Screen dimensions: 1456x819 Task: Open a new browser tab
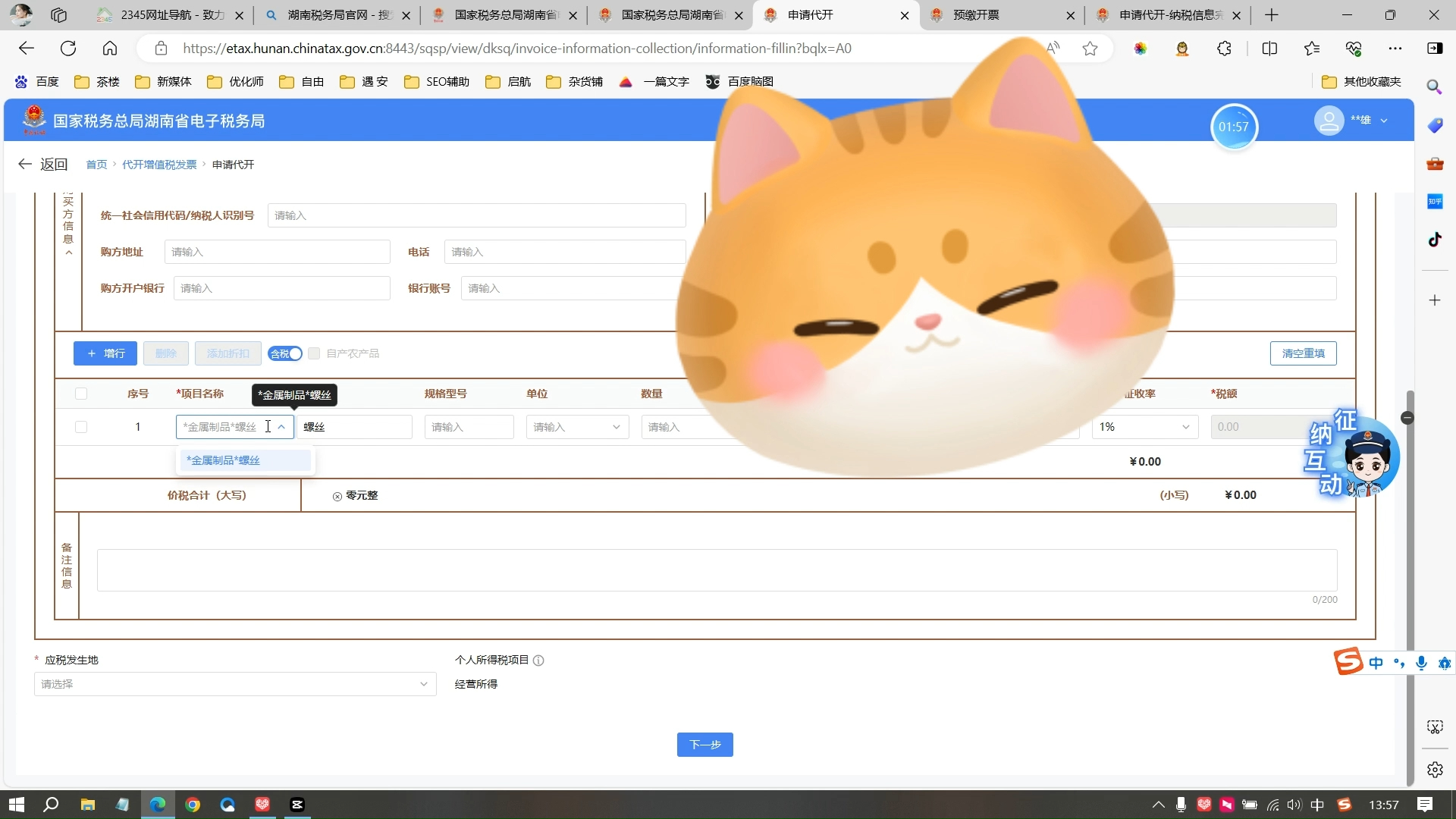[x=1272, y=15]
